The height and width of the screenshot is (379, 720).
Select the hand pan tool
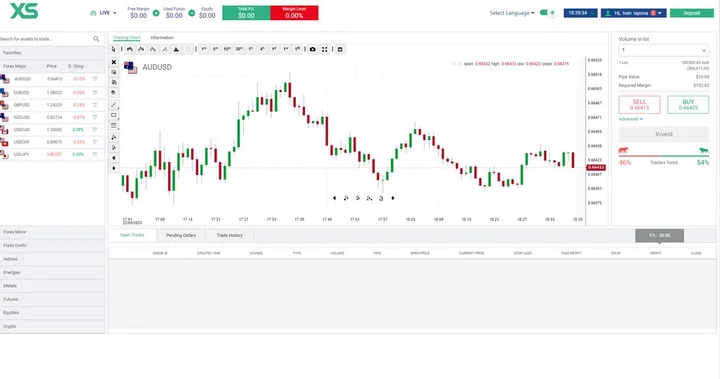(x=114, y=92)
